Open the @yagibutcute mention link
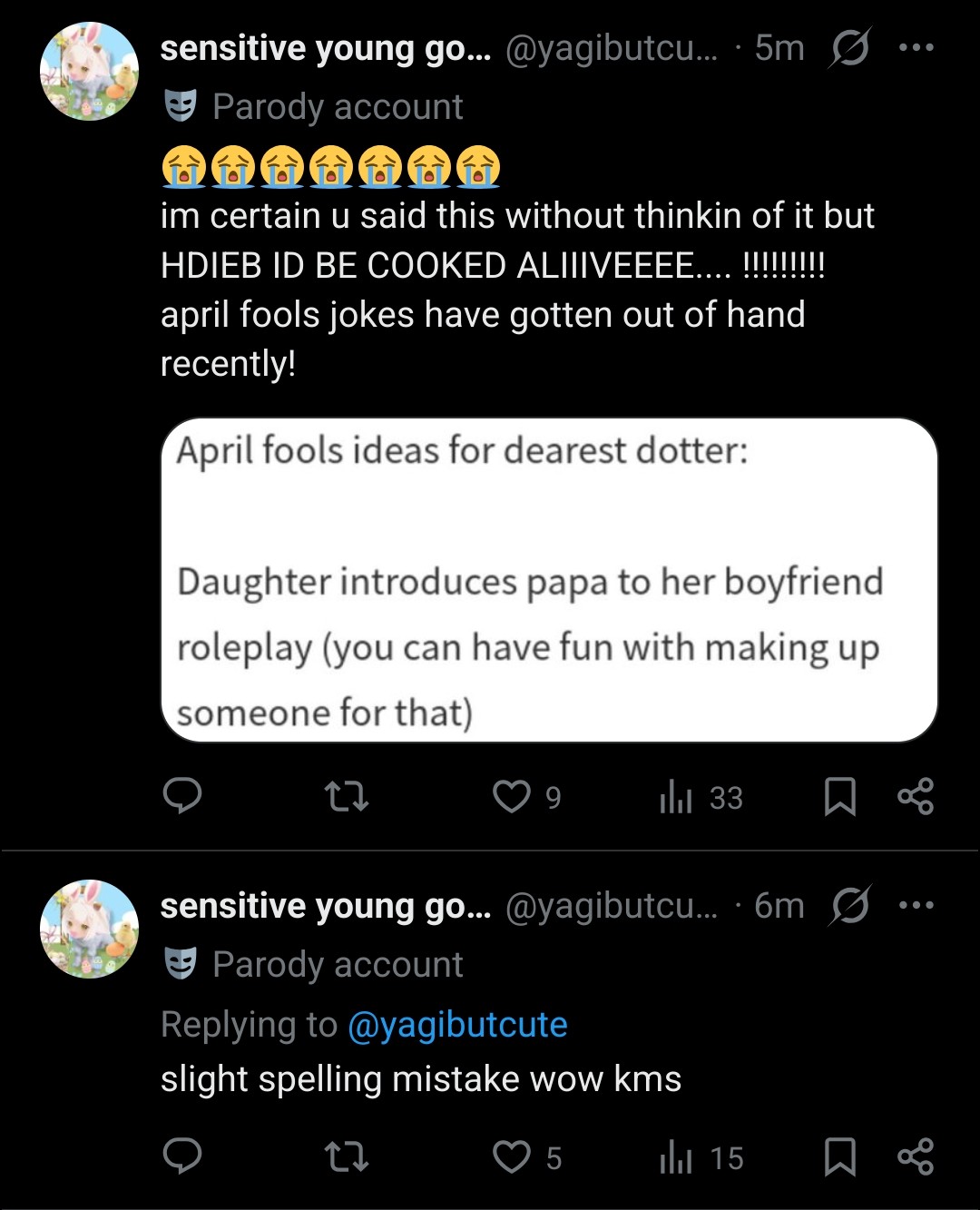 [457, 1025]
